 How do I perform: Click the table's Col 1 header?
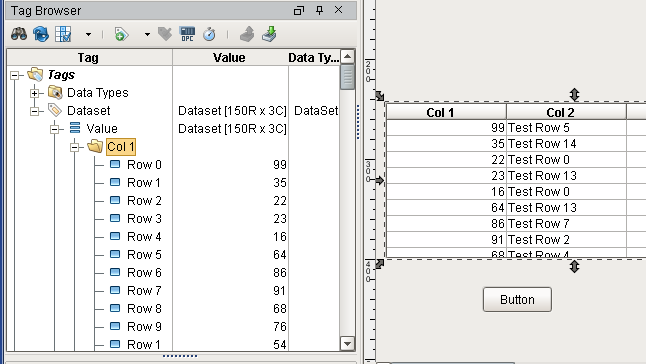(x=446, y=112)
